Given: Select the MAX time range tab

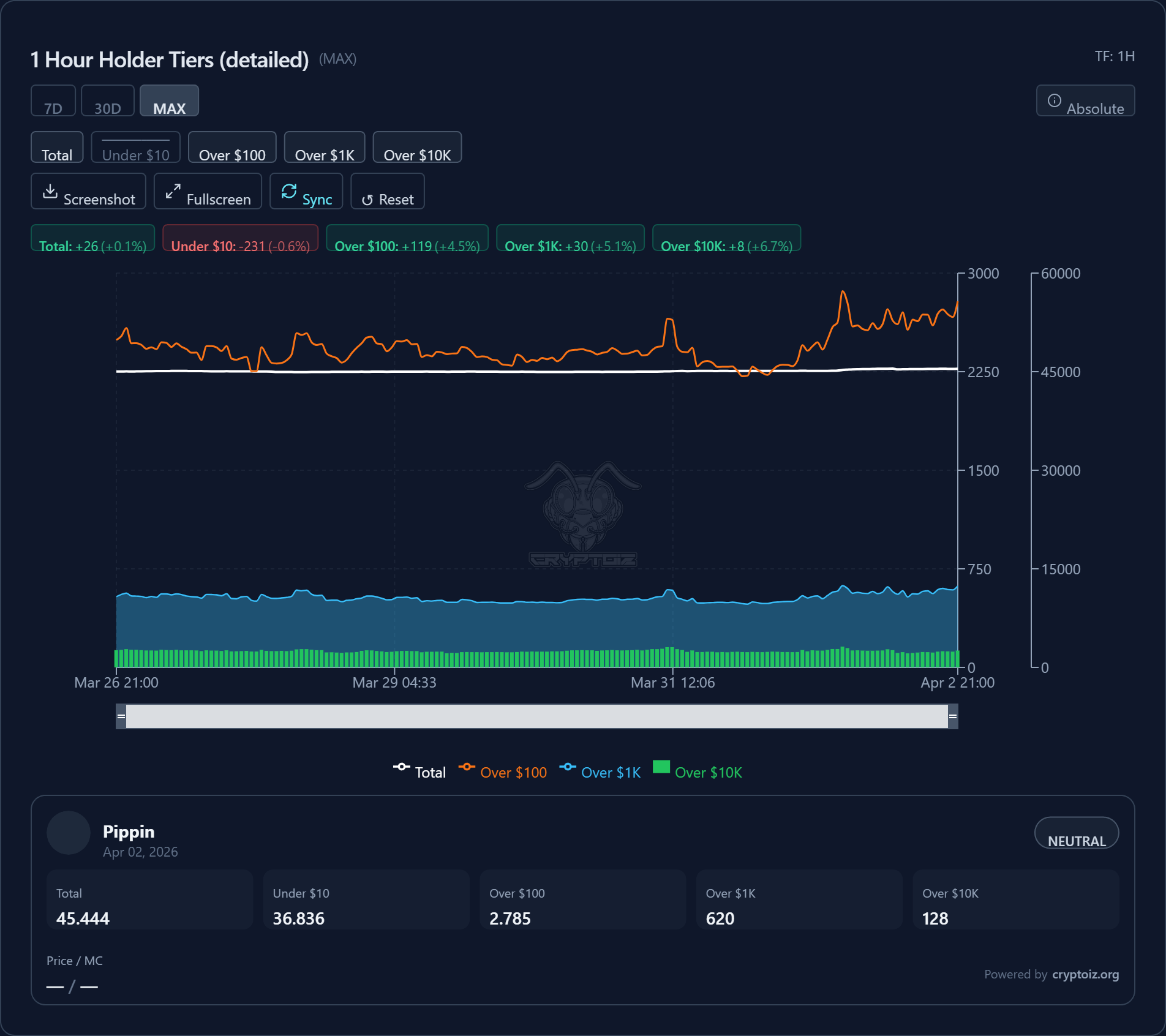Looking at the screenshot, I should (x=170, y=100).
